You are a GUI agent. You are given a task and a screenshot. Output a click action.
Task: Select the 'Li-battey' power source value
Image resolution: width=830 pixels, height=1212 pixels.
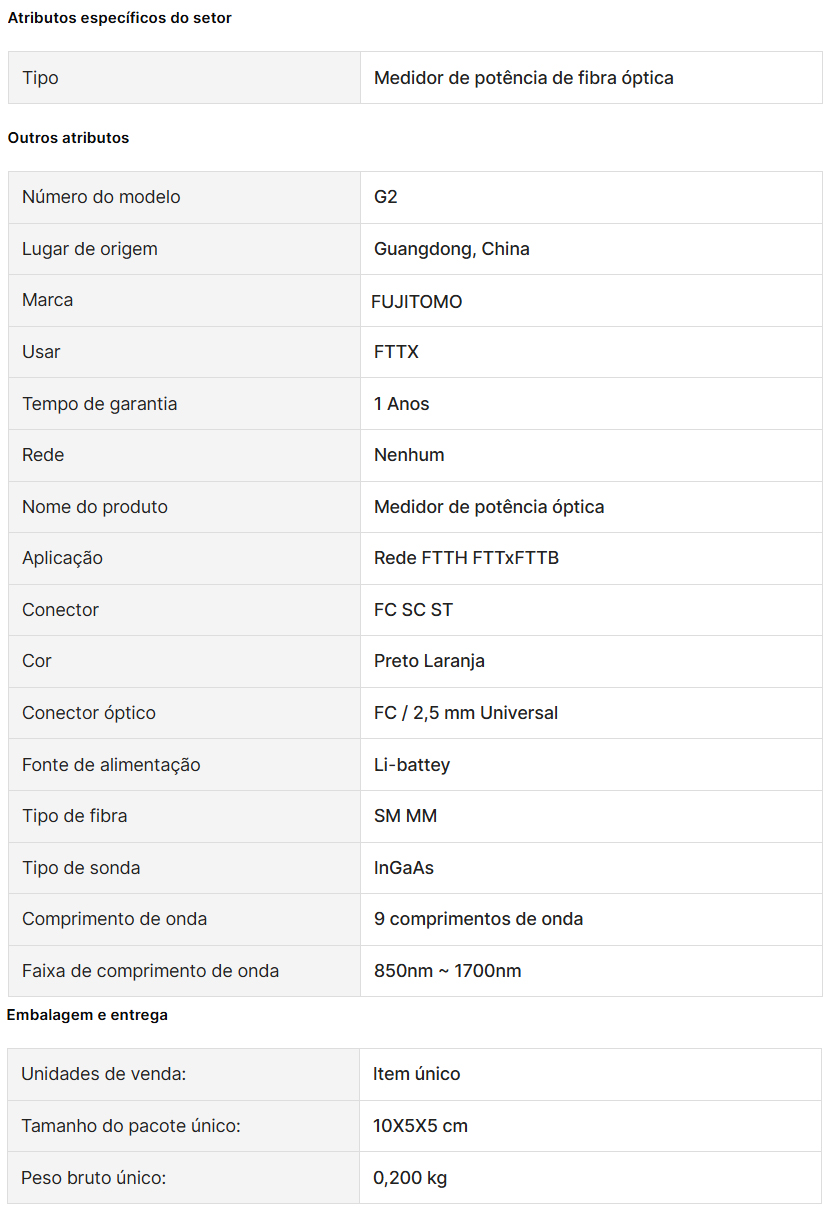coord(411,765)
